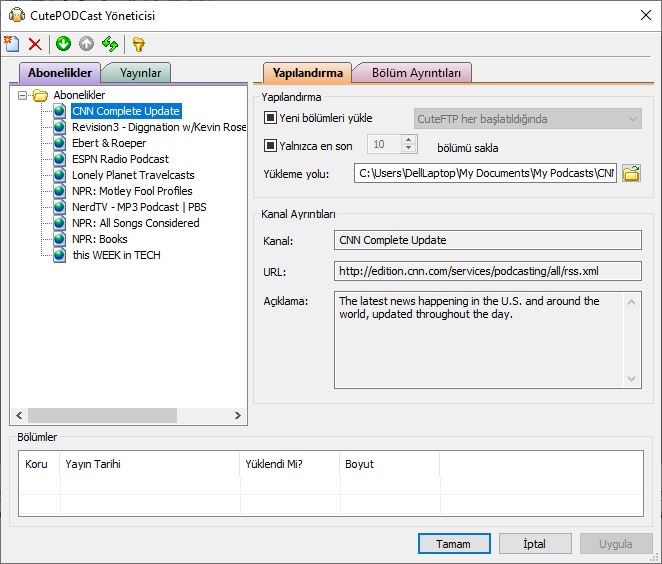Click the Abonelikler root folder label

pyautogui.click(x=79, y=95)
